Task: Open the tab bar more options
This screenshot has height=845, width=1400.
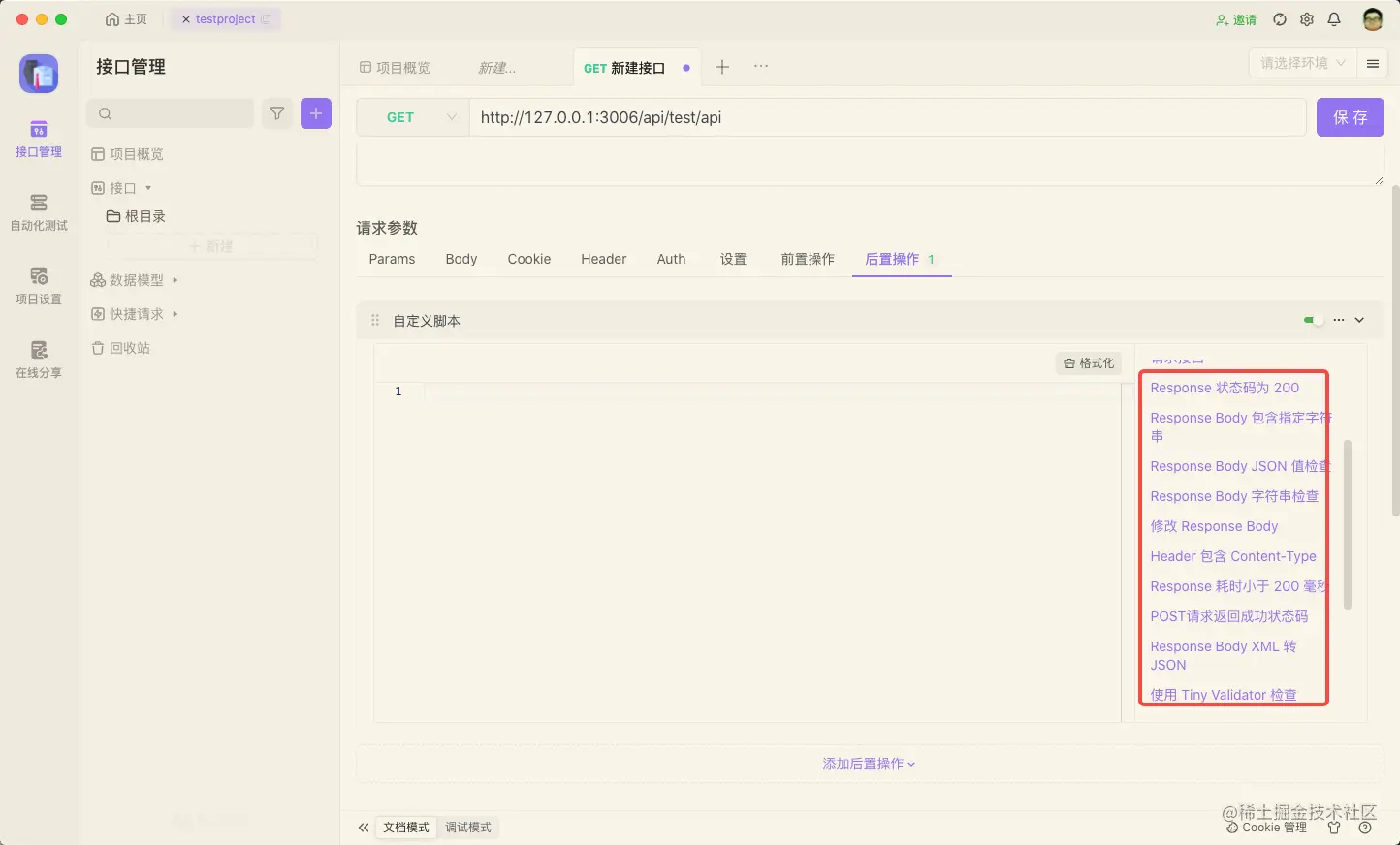Action: pyautogui.click(x=761, y=66)
